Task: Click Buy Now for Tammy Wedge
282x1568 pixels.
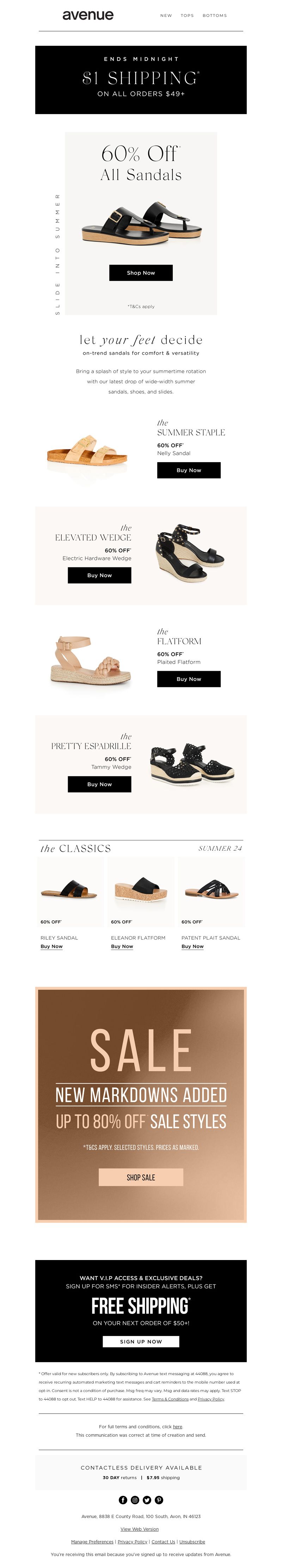Action: click(99, 784)
